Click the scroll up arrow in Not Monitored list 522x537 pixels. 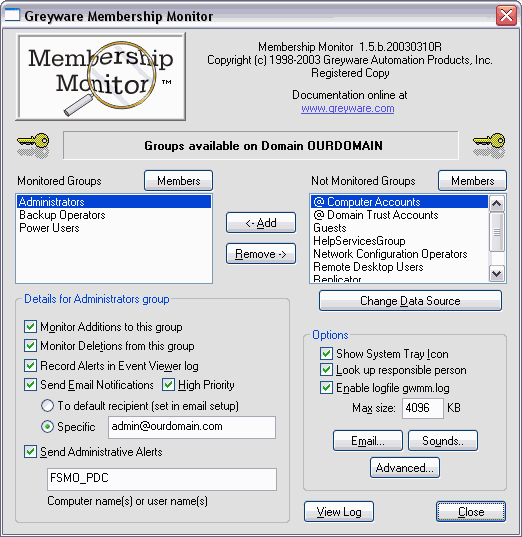coord(497,204)
